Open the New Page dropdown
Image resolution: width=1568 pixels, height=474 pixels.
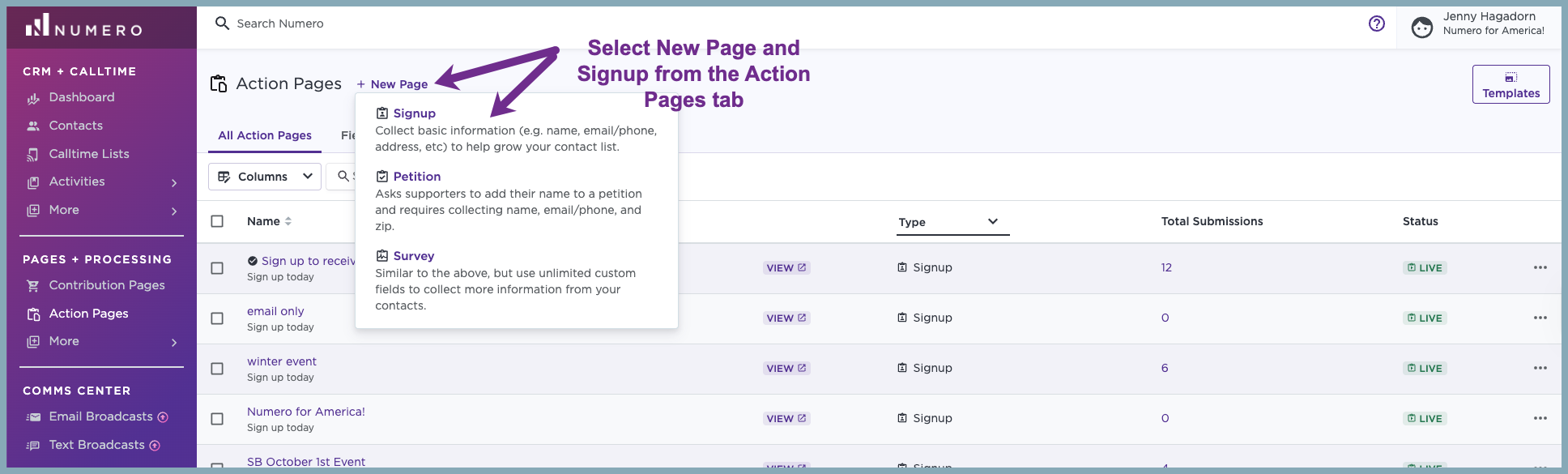[392, 84]
